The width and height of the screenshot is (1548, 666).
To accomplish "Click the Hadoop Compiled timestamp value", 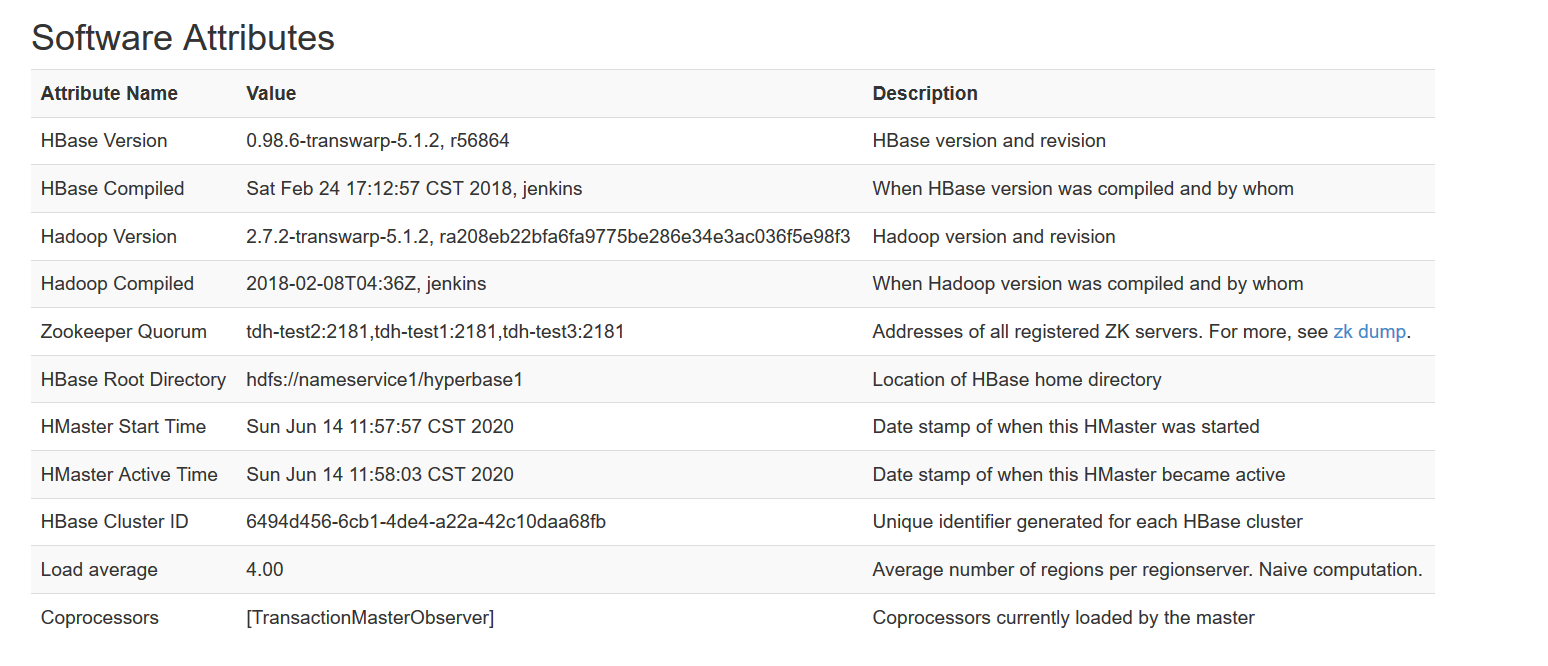I will [366, 284].
